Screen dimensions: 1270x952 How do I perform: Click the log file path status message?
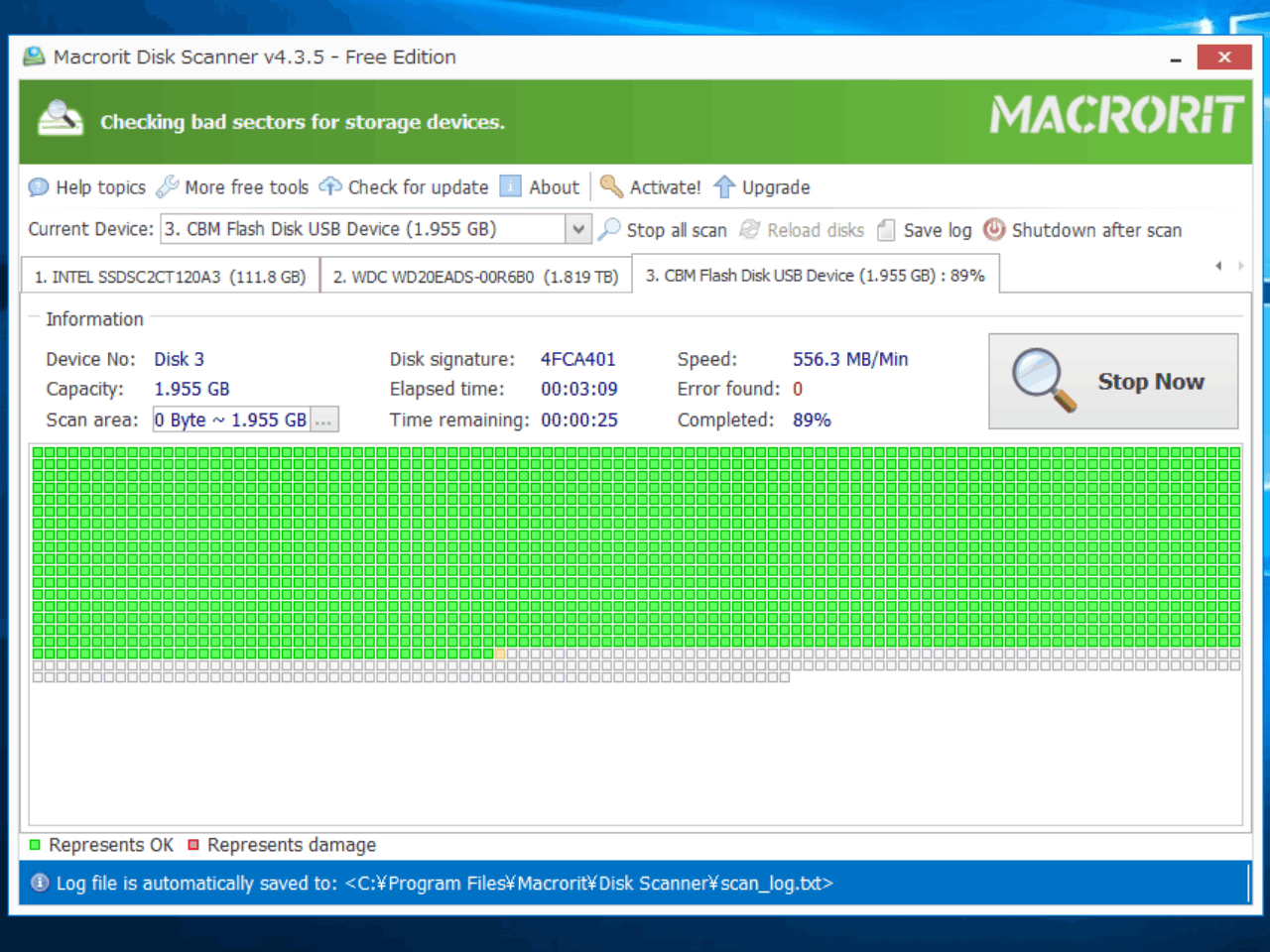pos(444,883)
